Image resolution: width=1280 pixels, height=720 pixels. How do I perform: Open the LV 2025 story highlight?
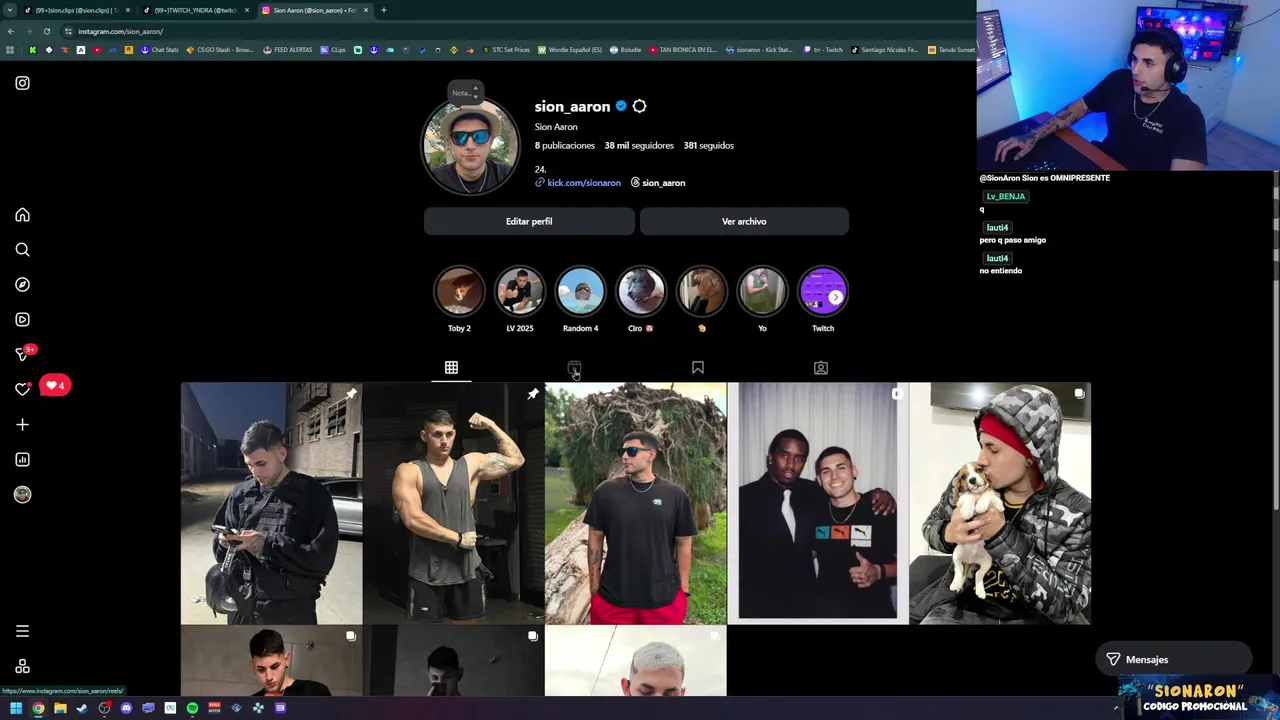coord(520,292)
